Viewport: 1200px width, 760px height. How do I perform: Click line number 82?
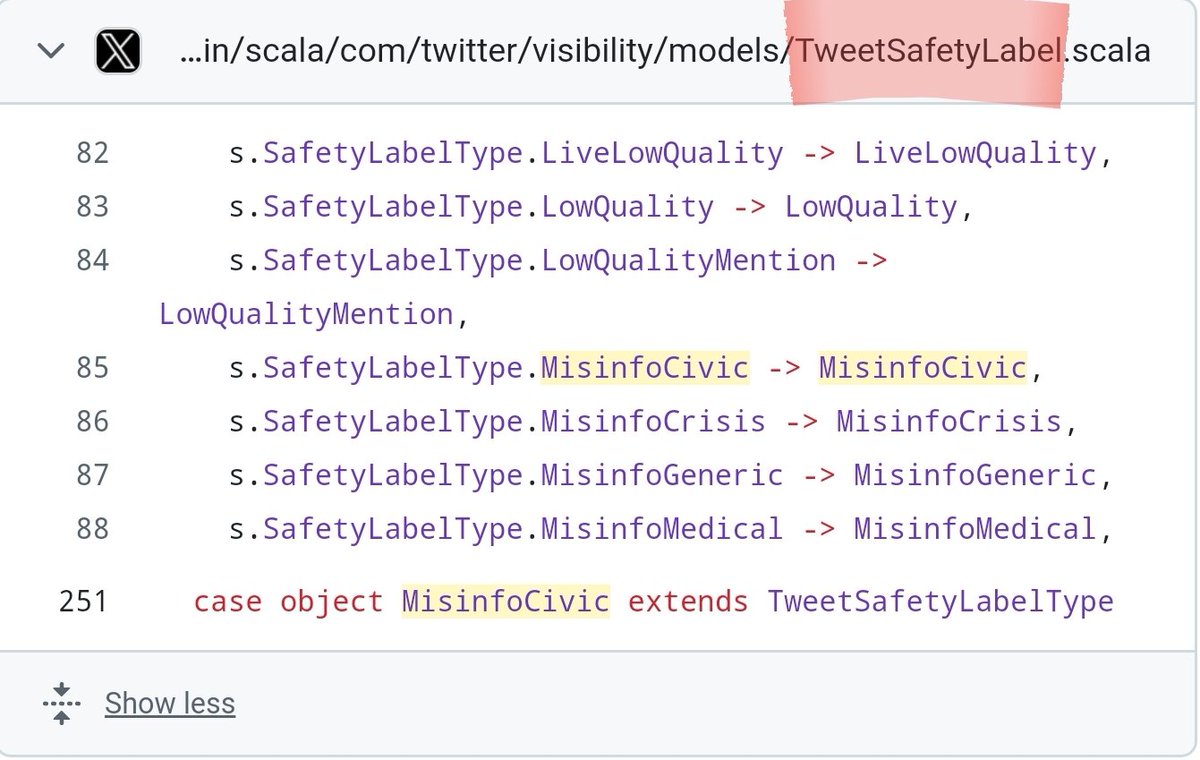tap(92, 154)
